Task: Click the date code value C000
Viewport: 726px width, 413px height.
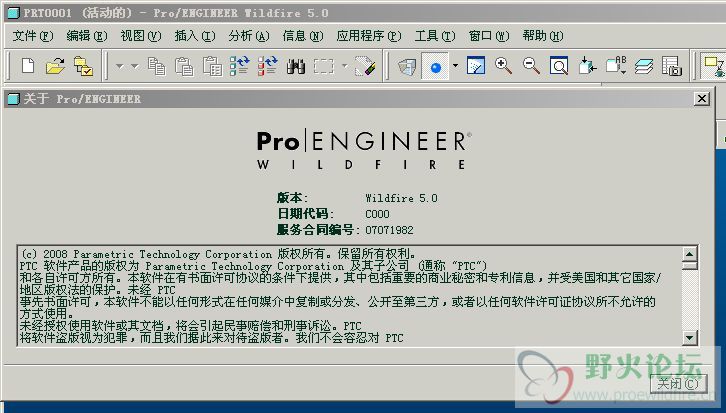Action: click(377, 214)
